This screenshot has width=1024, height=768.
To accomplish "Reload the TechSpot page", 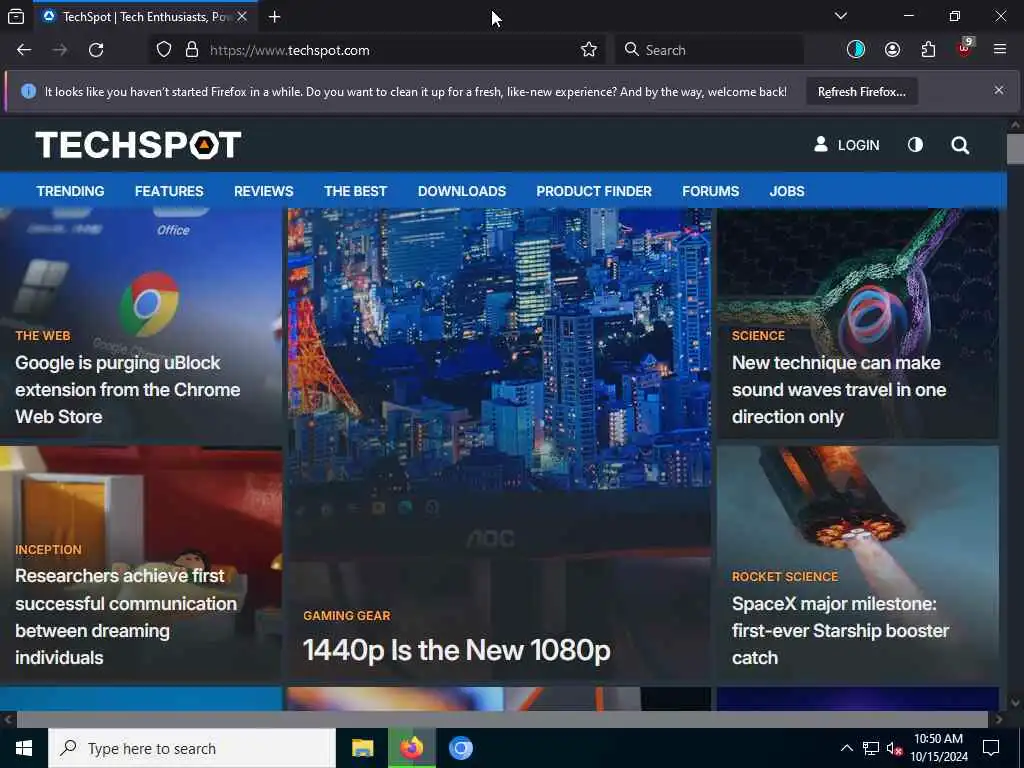I will [x=96, y=50].
